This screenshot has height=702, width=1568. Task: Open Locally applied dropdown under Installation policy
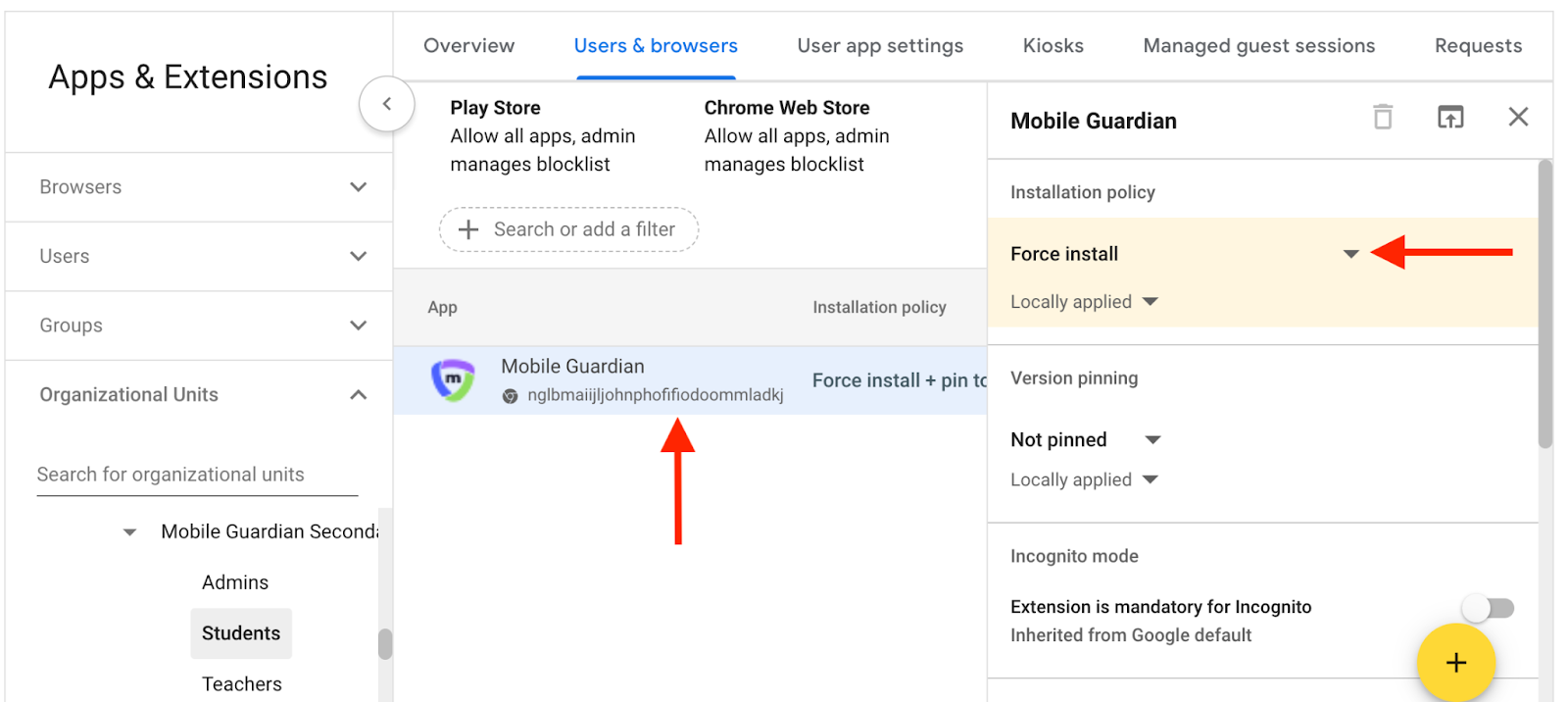point(1149,301)
